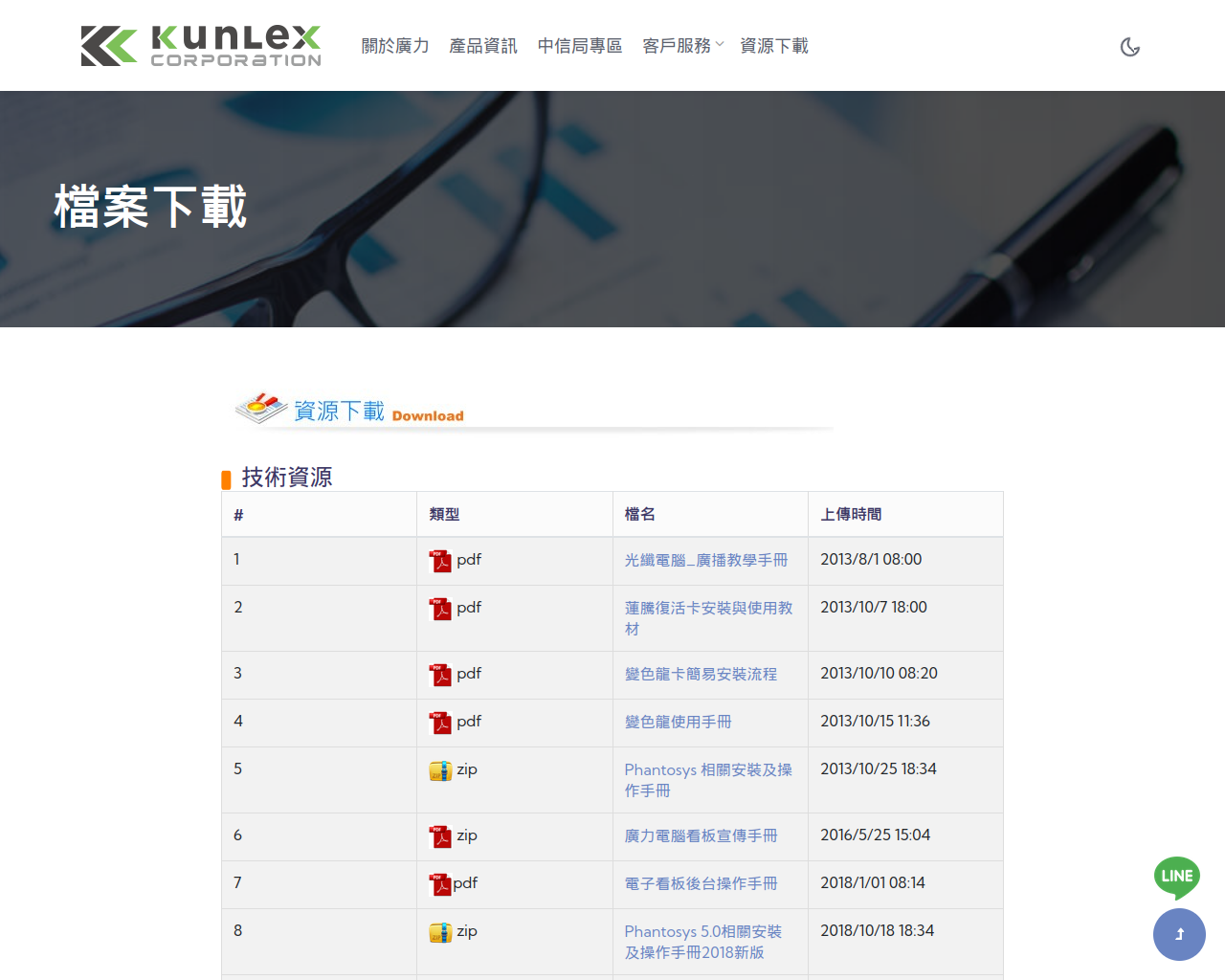Click upload time 2016/5/25 15:04

(875, 835)
